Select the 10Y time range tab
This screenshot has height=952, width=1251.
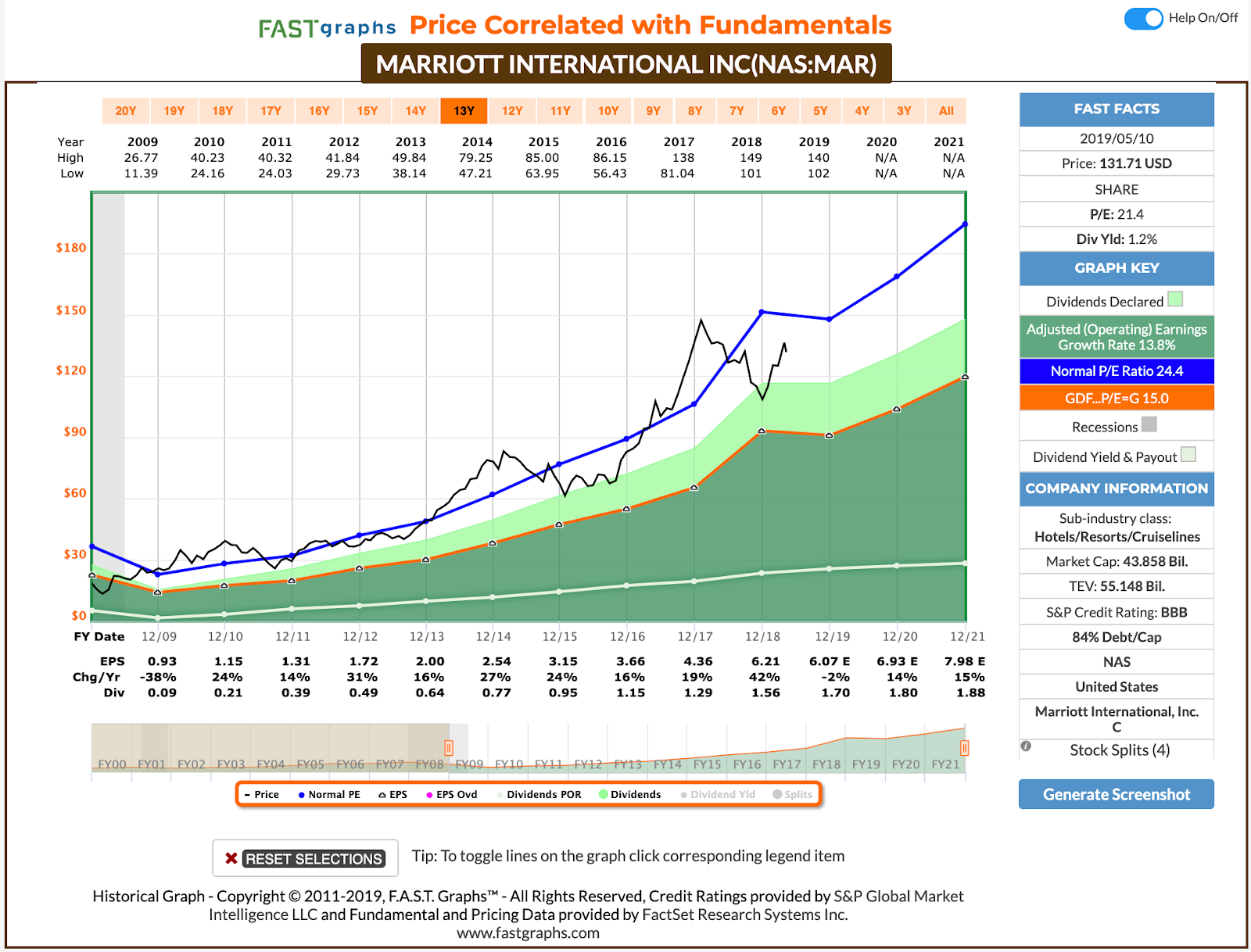[608, 111]
